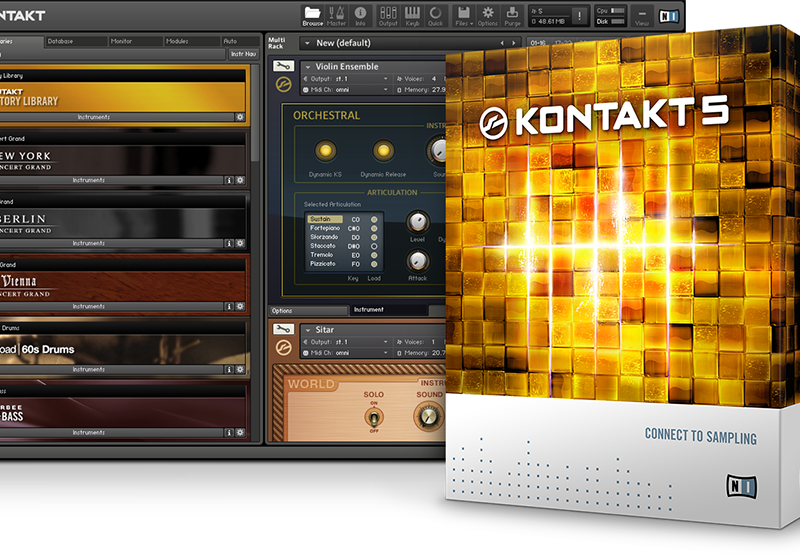Show info for 60s Drums library
This screenshot has width=800, height=555.
click(229, 369)
